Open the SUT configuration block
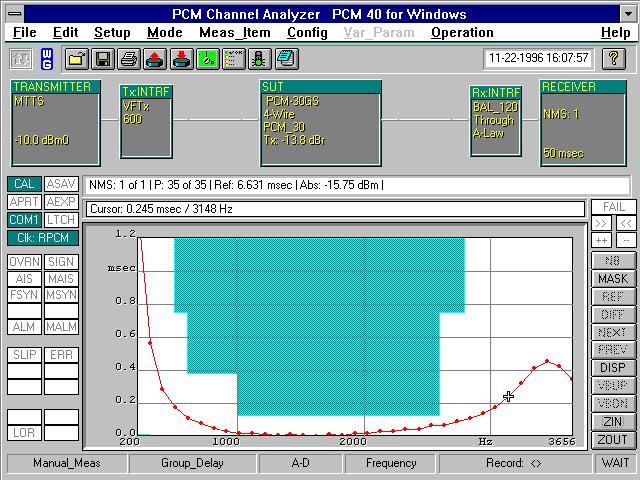 320,123
